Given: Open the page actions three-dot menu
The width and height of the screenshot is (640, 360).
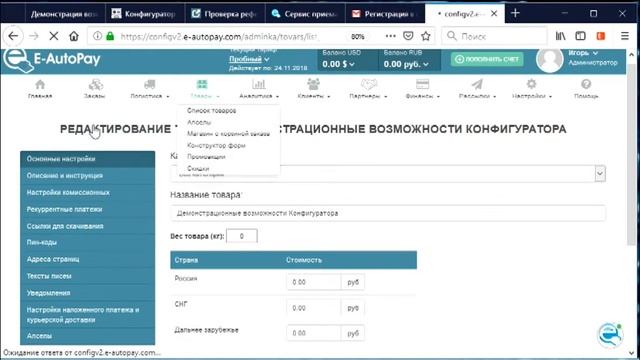Looking at the screenshot, I should pos(391,36).
